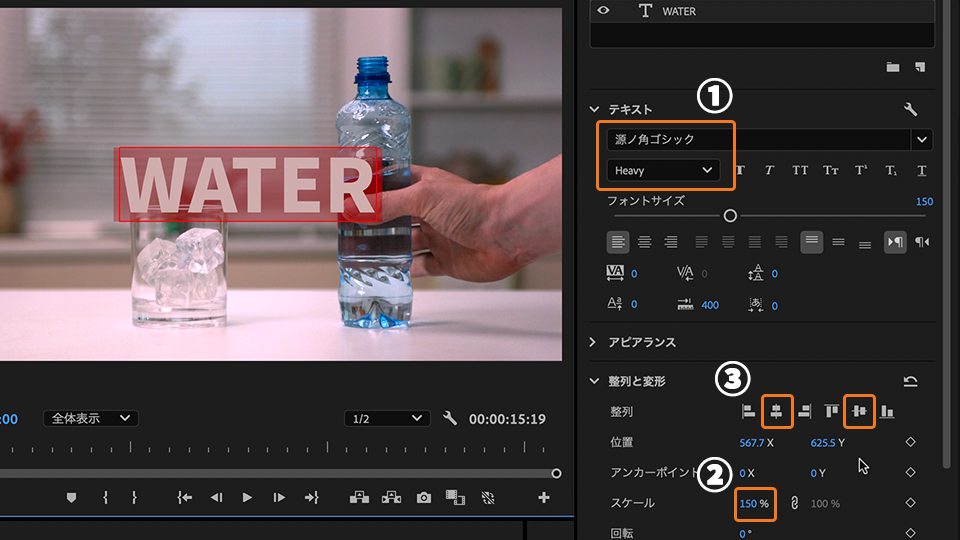
Task: Reset the align and transform settings
Action: 910,381
